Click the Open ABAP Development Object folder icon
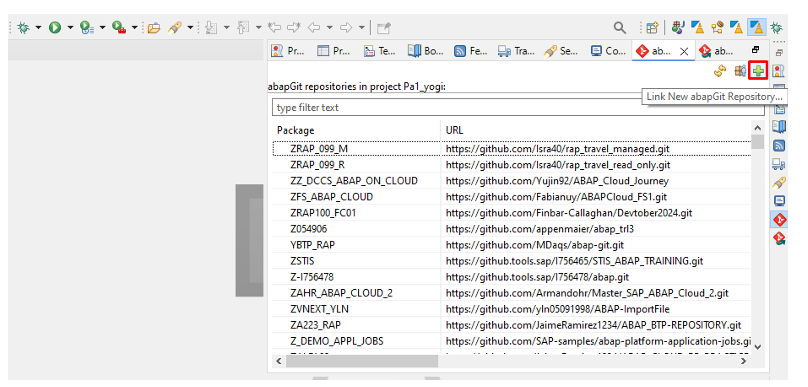Screen dimensions: 808x387 pos(154,27)
